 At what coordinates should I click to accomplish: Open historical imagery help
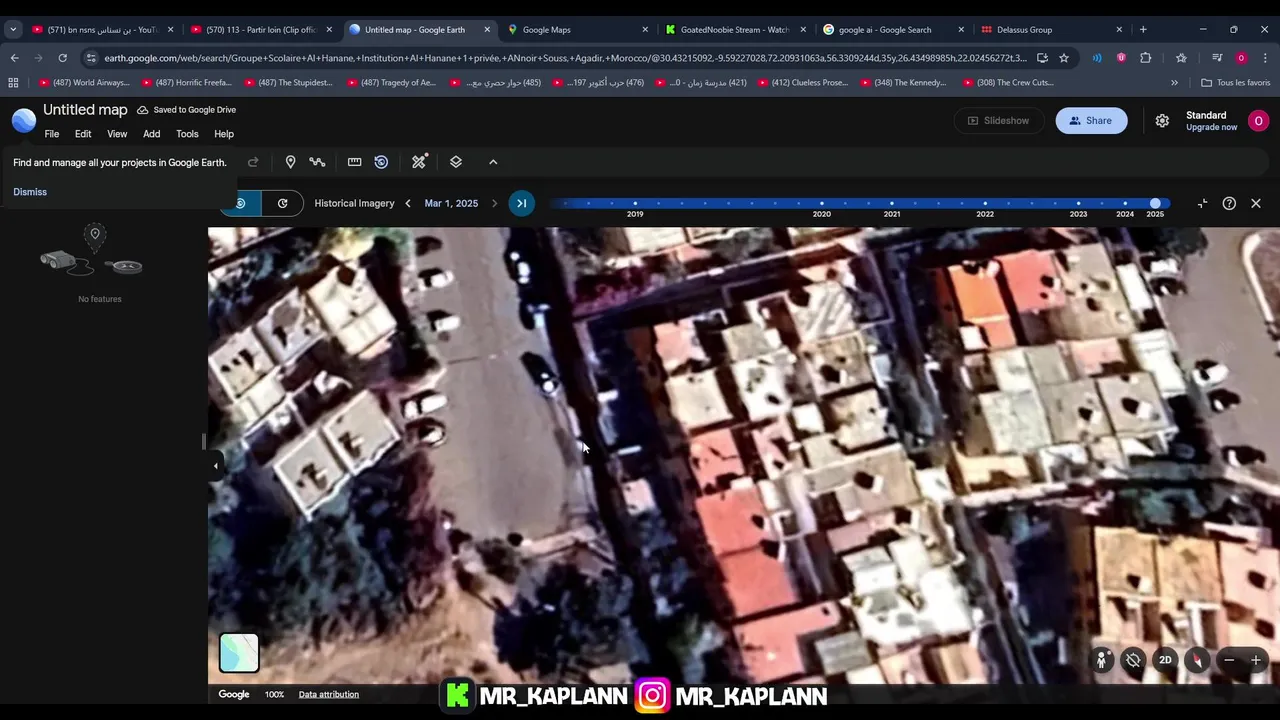(x=1229, y=203)
